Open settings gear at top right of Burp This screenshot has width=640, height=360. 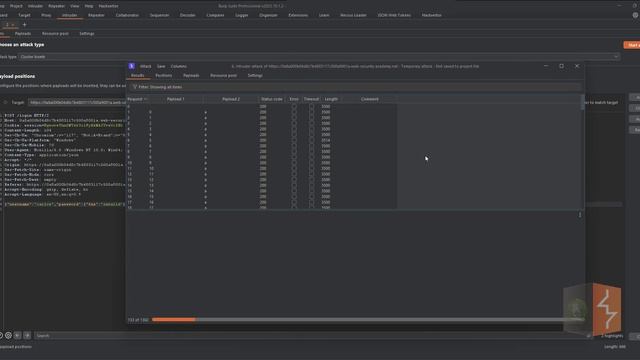636,15
